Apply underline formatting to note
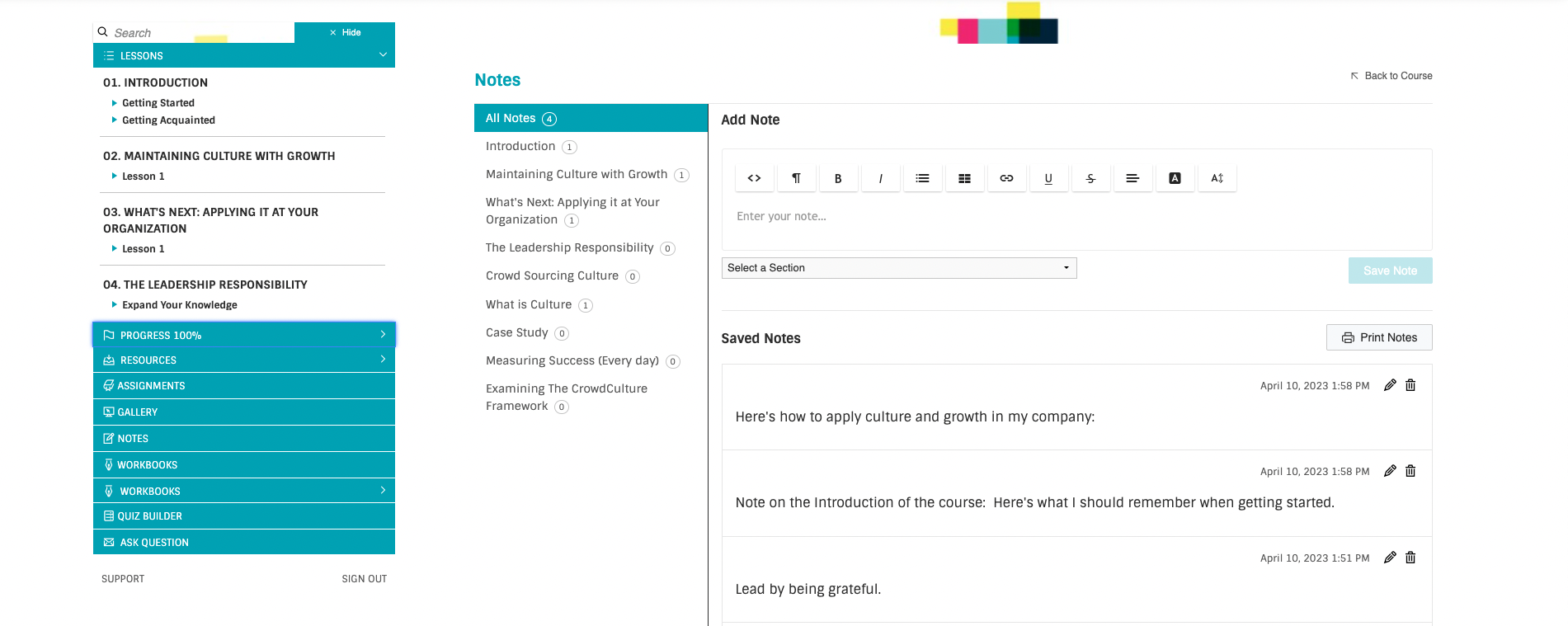 point(1048,178)
